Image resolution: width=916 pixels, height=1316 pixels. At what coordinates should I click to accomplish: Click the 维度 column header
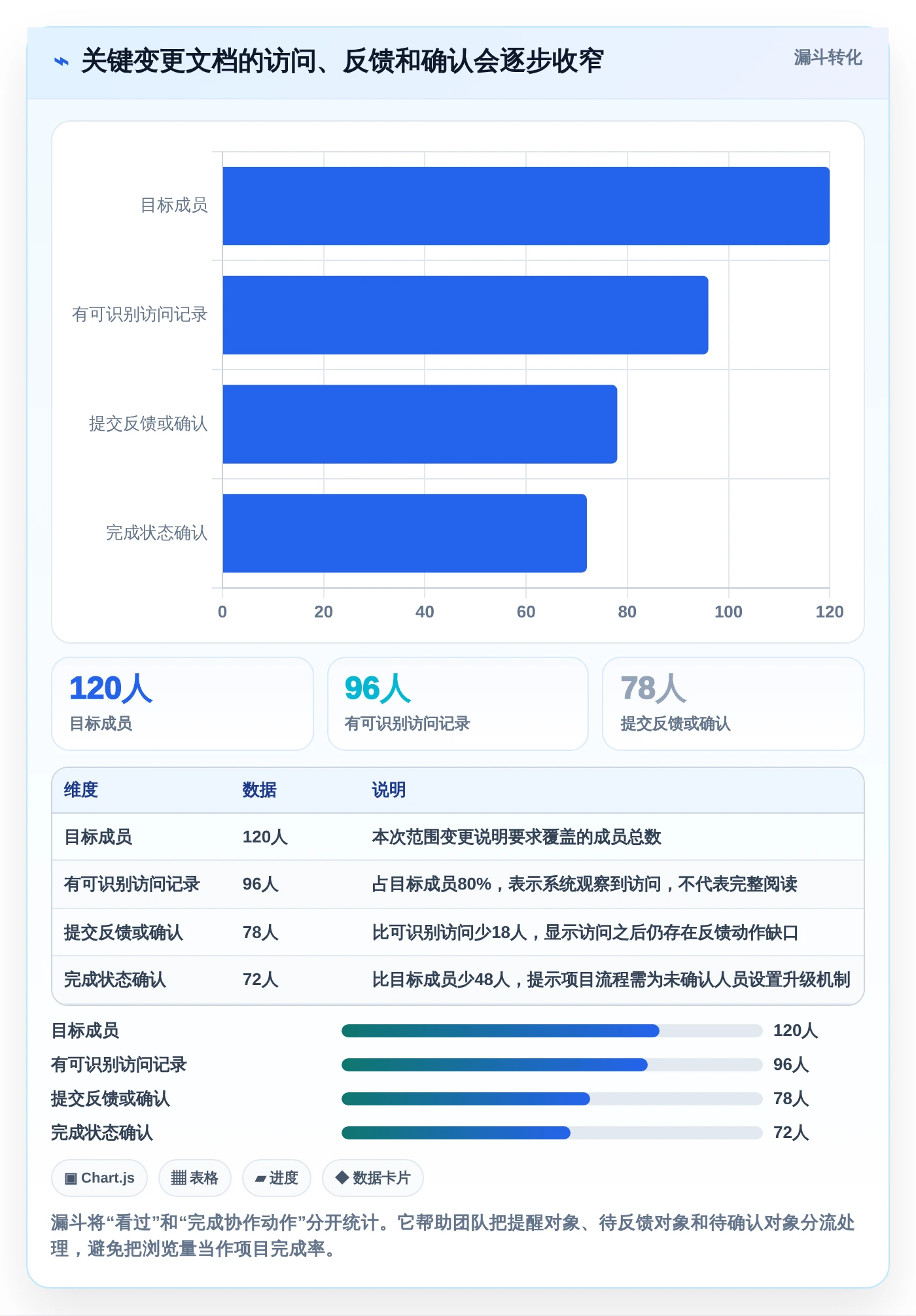[81, 789]
